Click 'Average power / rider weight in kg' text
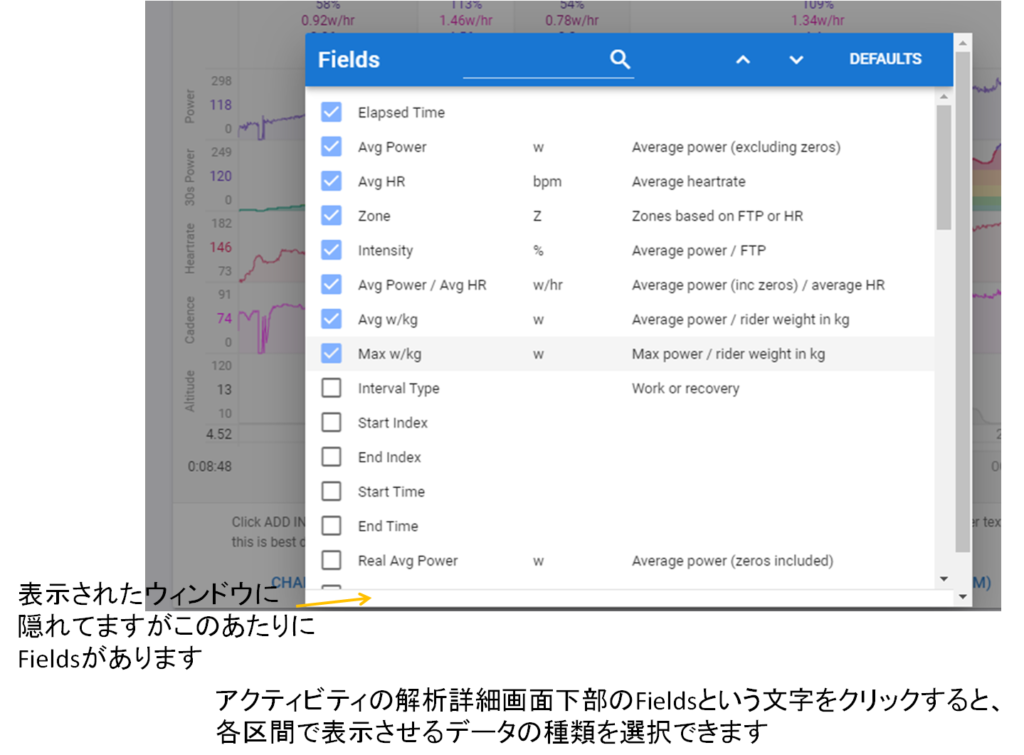The width and height of the screenshot is (1024, 755). [x=740, y=319]
